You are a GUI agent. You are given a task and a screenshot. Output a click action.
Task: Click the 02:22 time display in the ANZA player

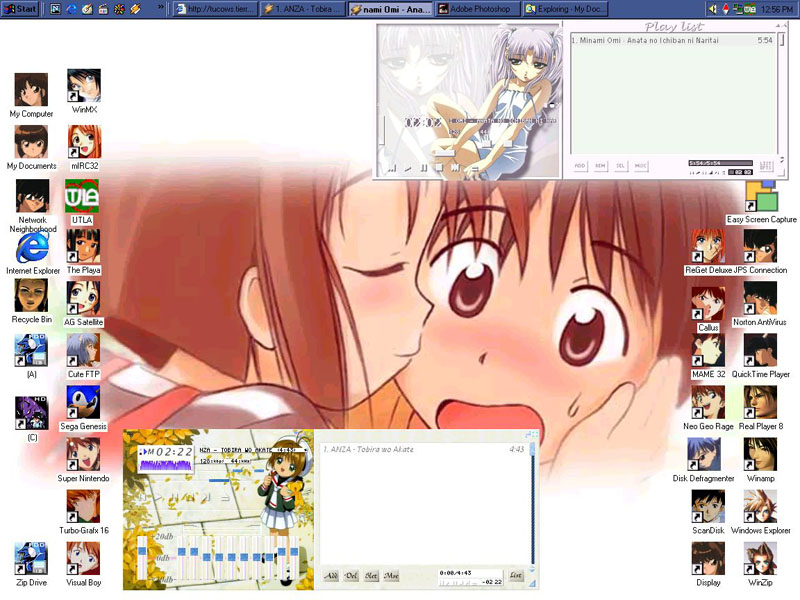[x=173, y=452]
